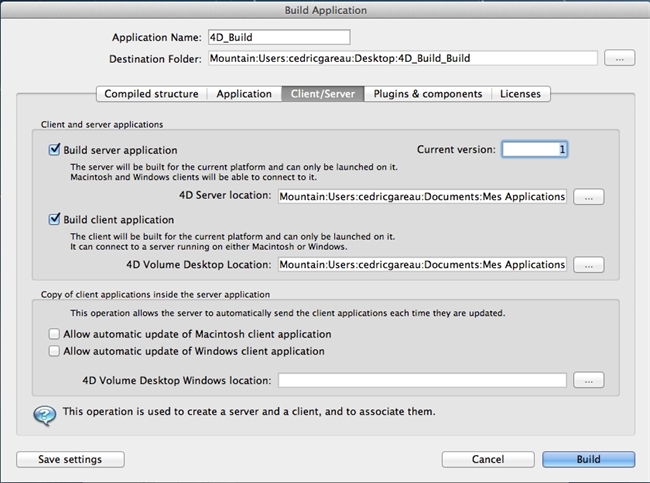Browse for 4D Server location

pos(589,197)
